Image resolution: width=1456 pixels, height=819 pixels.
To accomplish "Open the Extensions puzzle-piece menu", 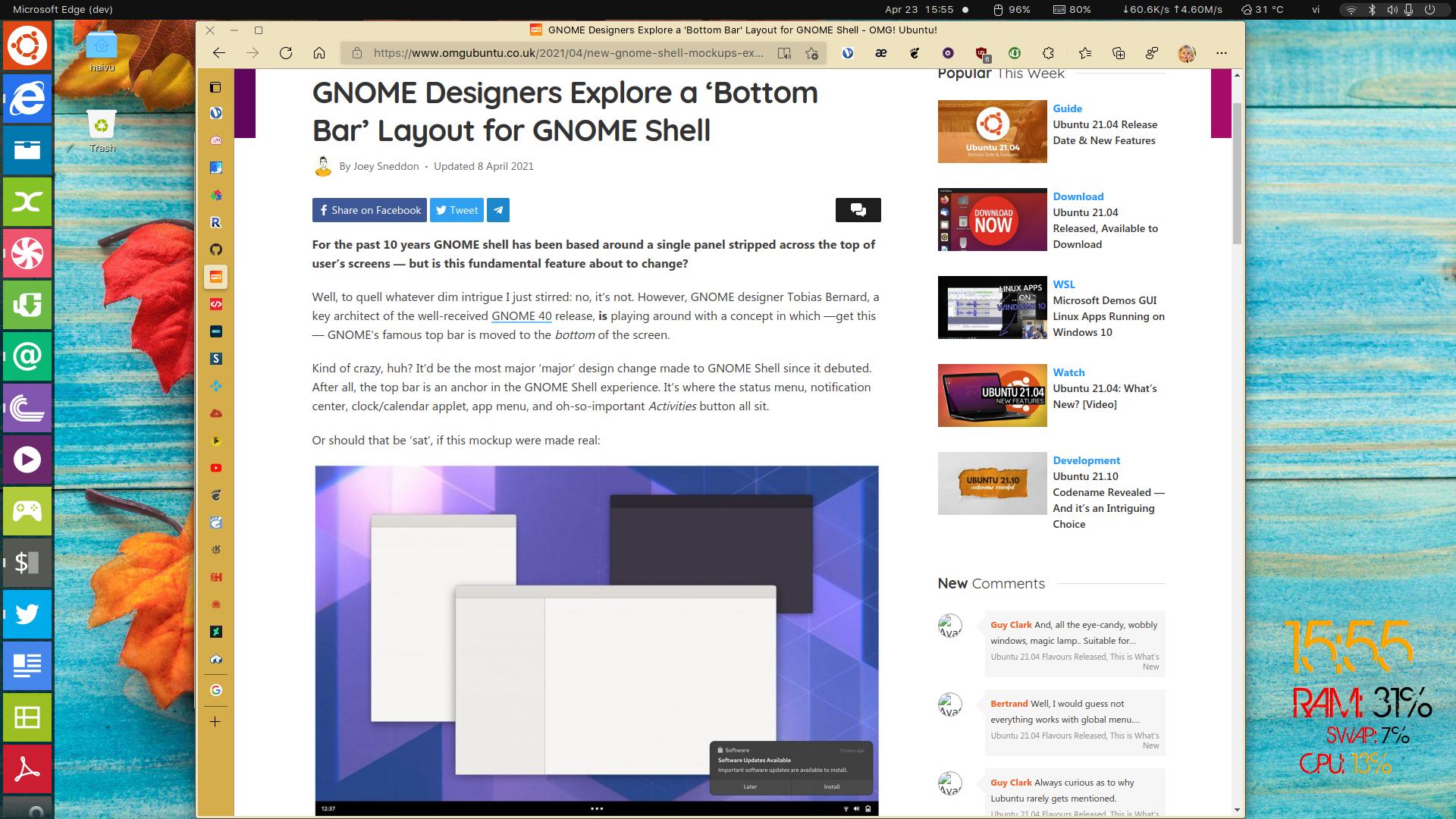I will [x=1048, y=53].
